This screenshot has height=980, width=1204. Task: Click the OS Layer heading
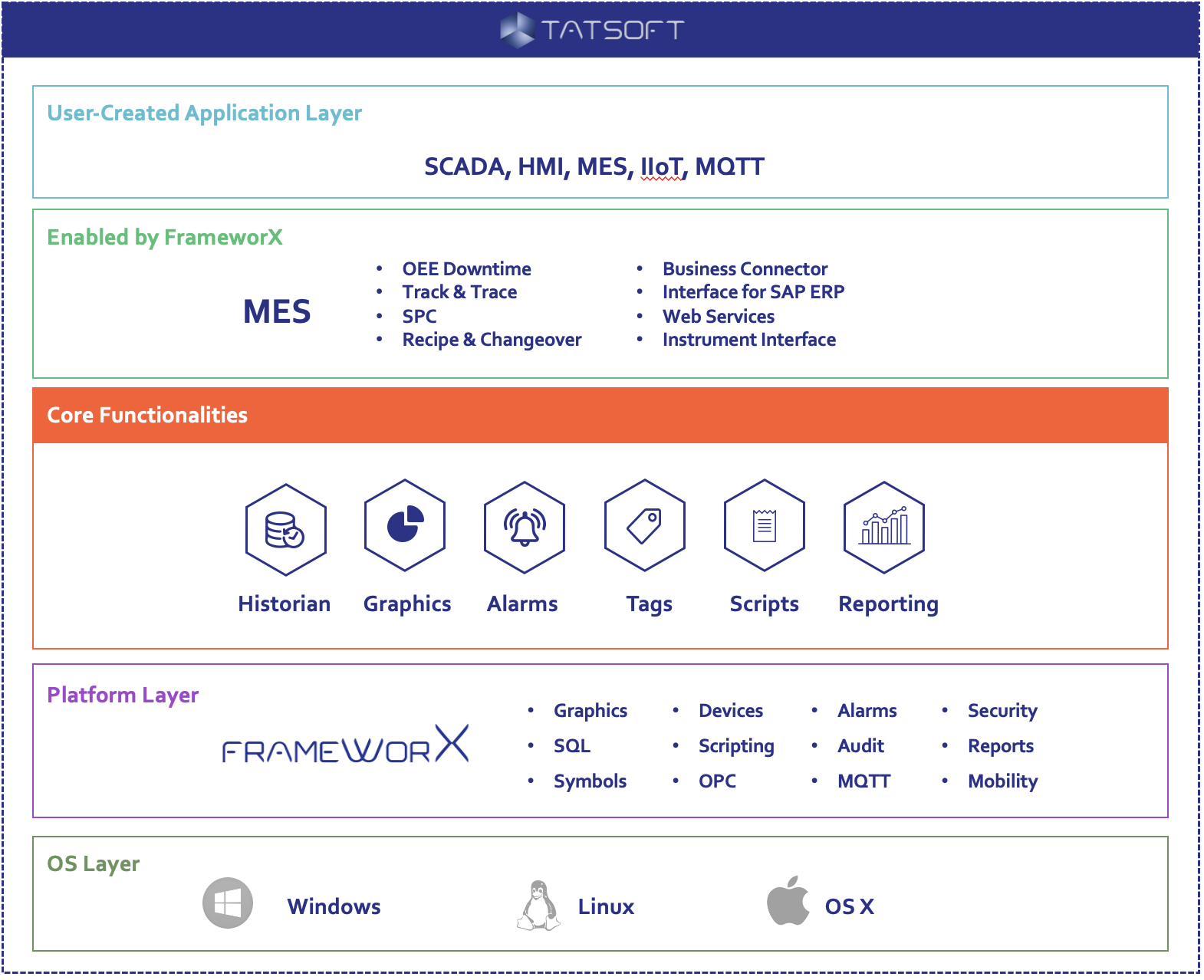pos(94,864)
